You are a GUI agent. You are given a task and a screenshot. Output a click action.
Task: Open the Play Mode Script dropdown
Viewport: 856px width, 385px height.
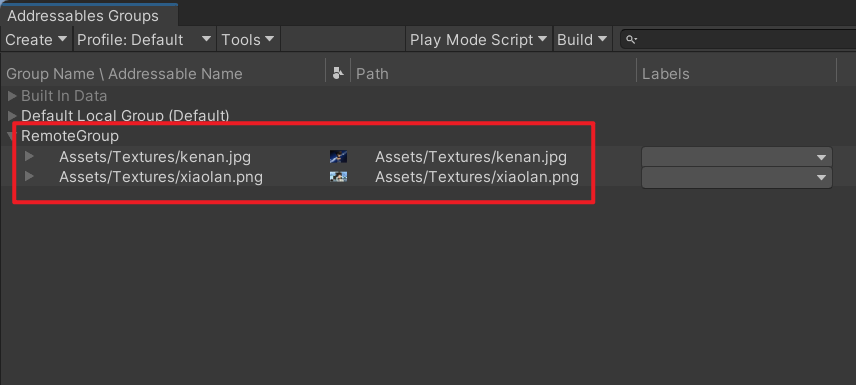pyautogui.click(x=479, y=39)
